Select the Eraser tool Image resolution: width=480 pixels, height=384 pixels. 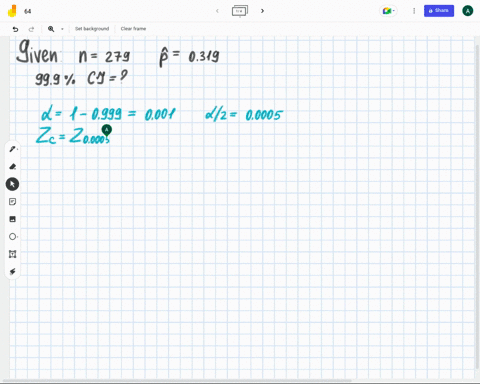[12, 166]
